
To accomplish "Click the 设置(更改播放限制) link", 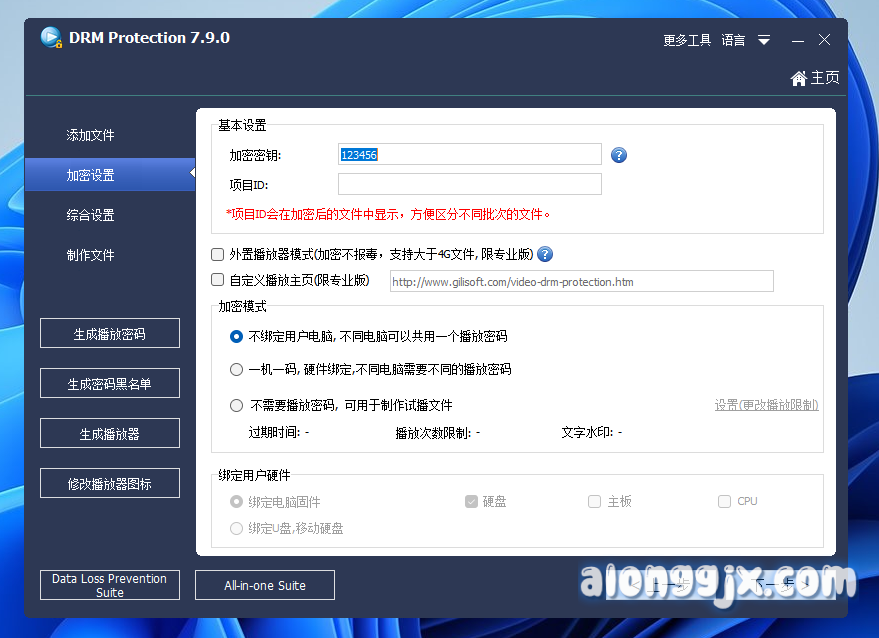I will click(x=766, y=405).
